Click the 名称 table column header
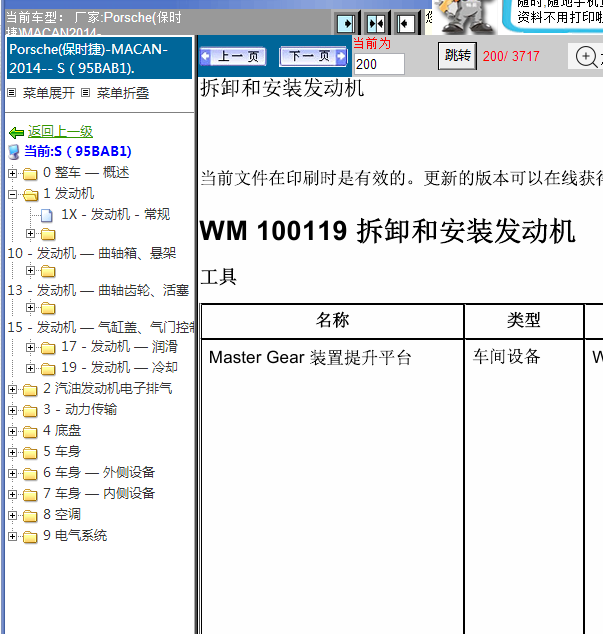Image resolution: width=603 pixels, height=634 pixels. [x=332, y=320]
